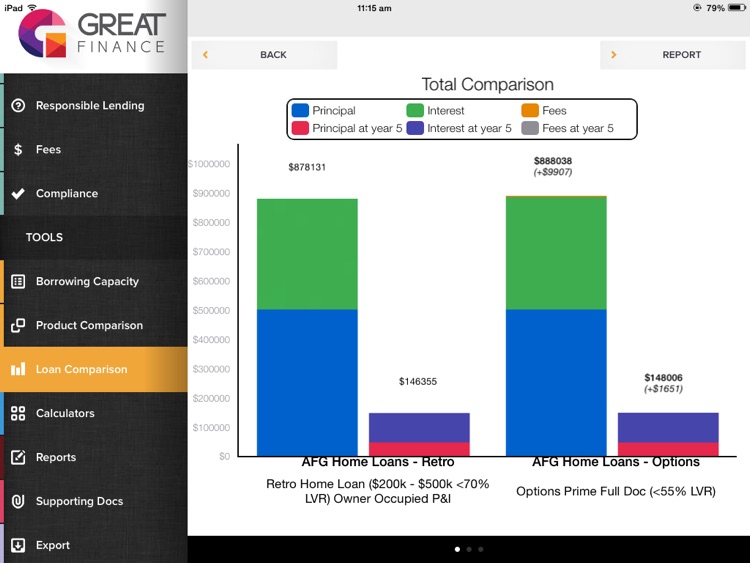Tap the rotation lock status icon

pyautogui.click(x=697, y=8)
